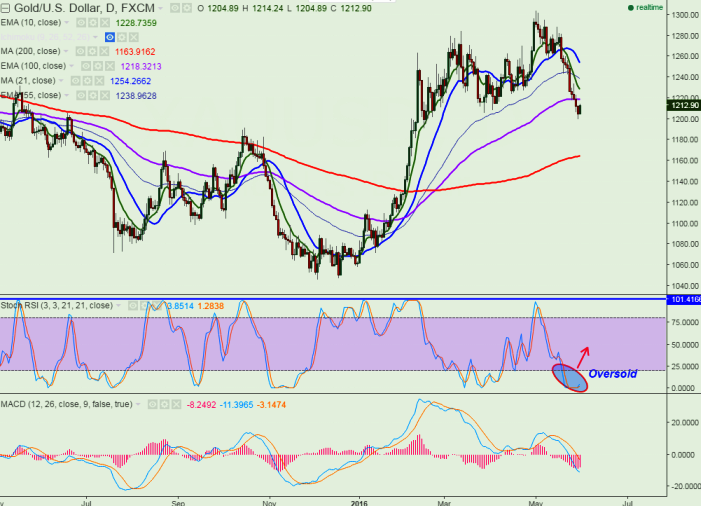This screenshot has width=701, height=506.
Task: Expand Stoch RSI indicator dropdown arrow
Action: click(118, 306)
